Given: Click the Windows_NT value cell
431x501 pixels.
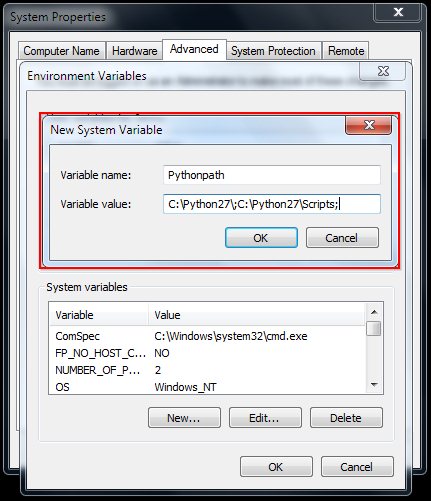Looking at the screenshot, I should pos(185,387).
